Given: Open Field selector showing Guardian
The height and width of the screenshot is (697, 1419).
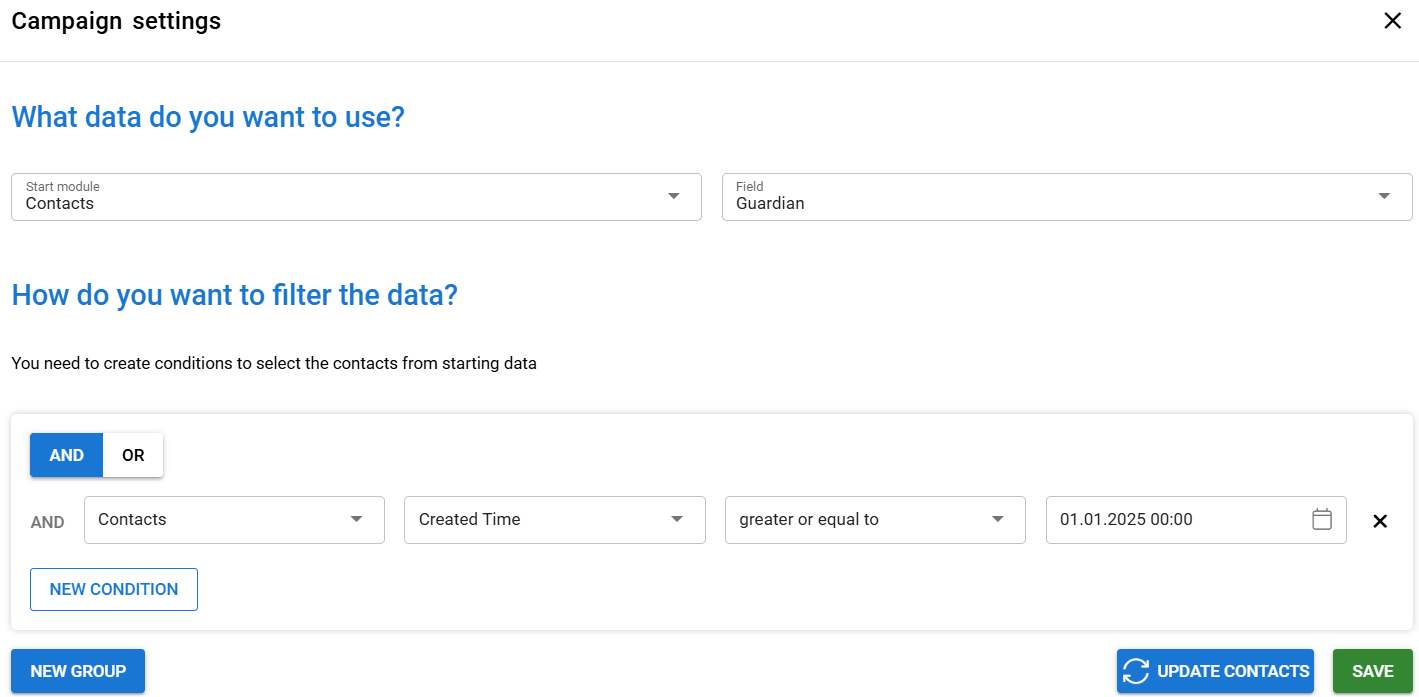Looking at the screenshot, I should pos(1050,197).
